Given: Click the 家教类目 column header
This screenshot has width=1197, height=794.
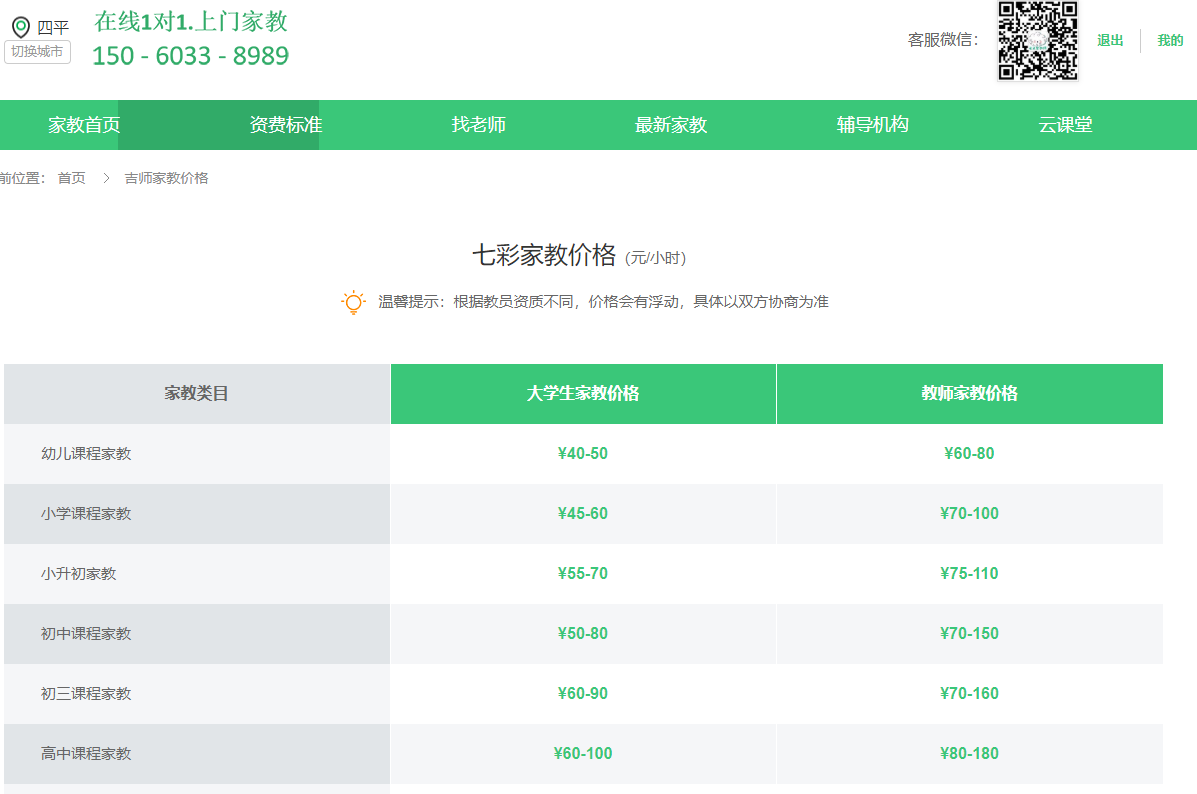Looking at the screenshot, I should point(196,393).
